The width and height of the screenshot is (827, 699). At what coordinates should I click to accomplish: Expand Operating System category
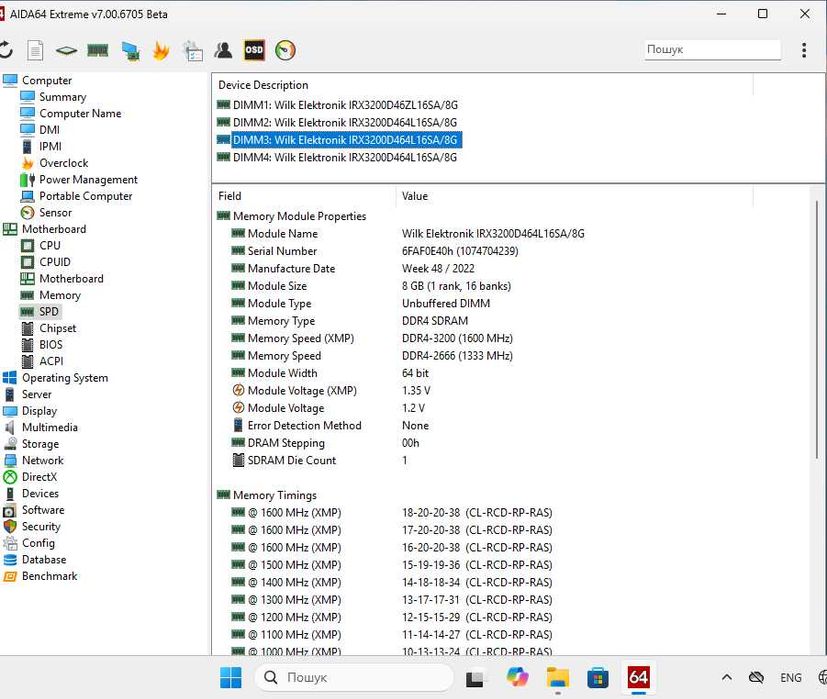(65, 378)
